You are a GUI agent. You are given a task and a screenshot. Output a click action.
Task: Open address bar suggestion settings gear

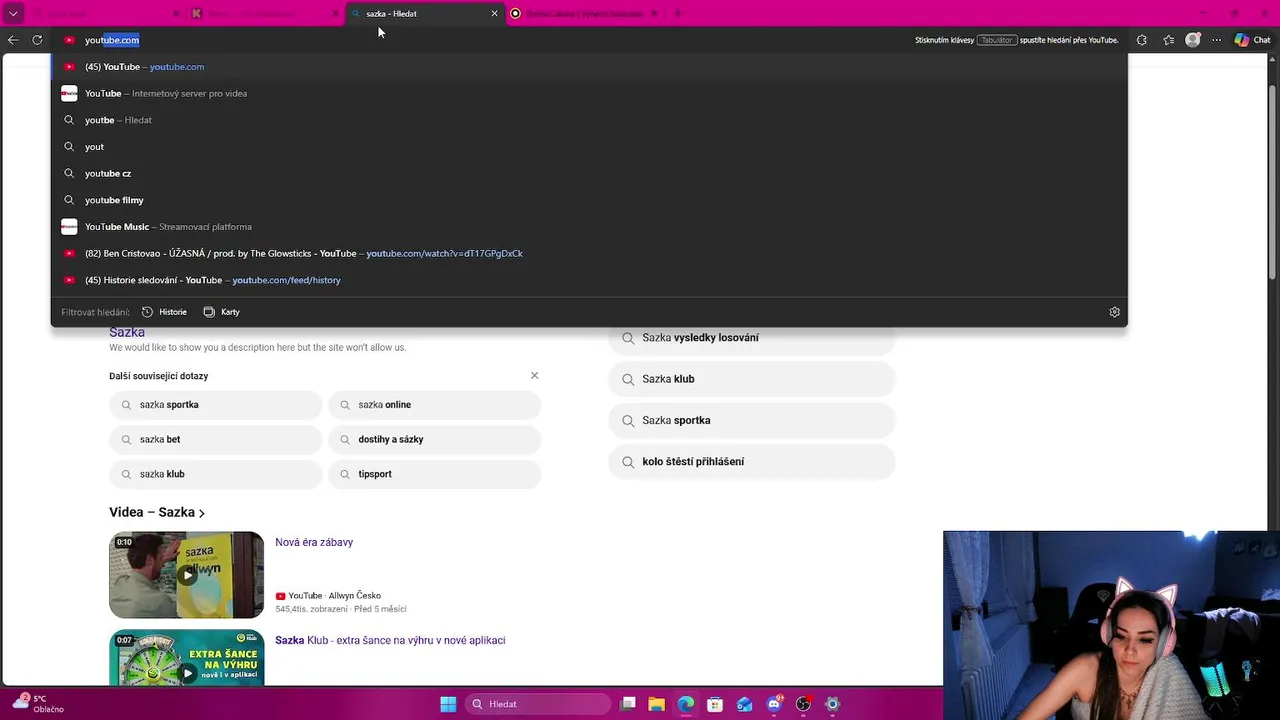[1114, 312]
